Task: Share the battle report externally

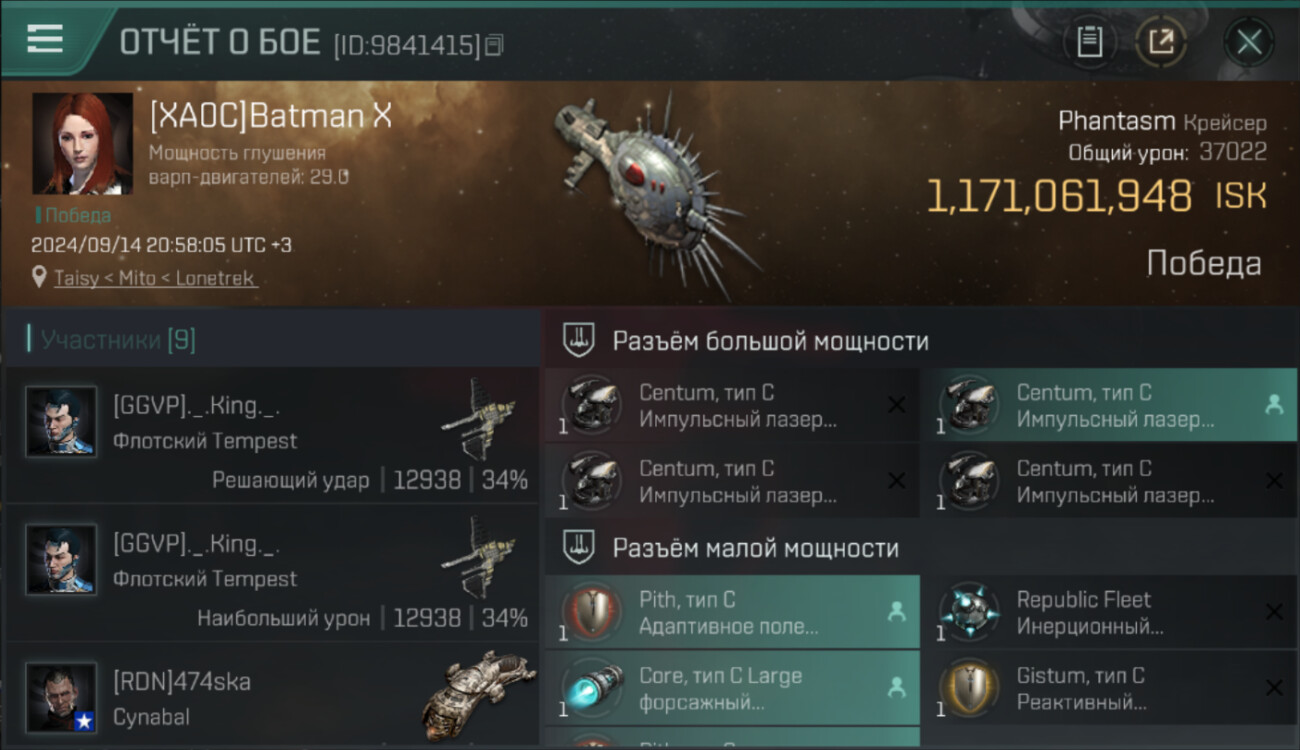Action: tap(1160, 42)
